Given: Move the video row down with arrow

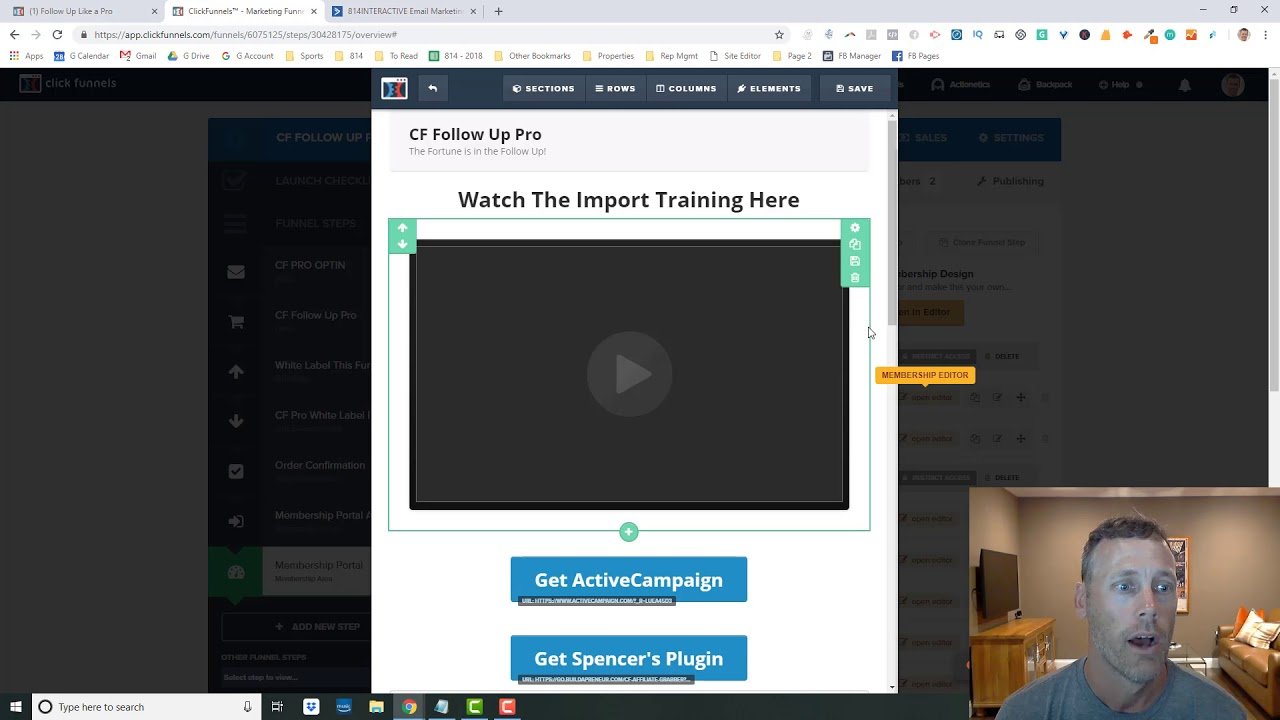Looking at the screenshot, I should 402,244.
